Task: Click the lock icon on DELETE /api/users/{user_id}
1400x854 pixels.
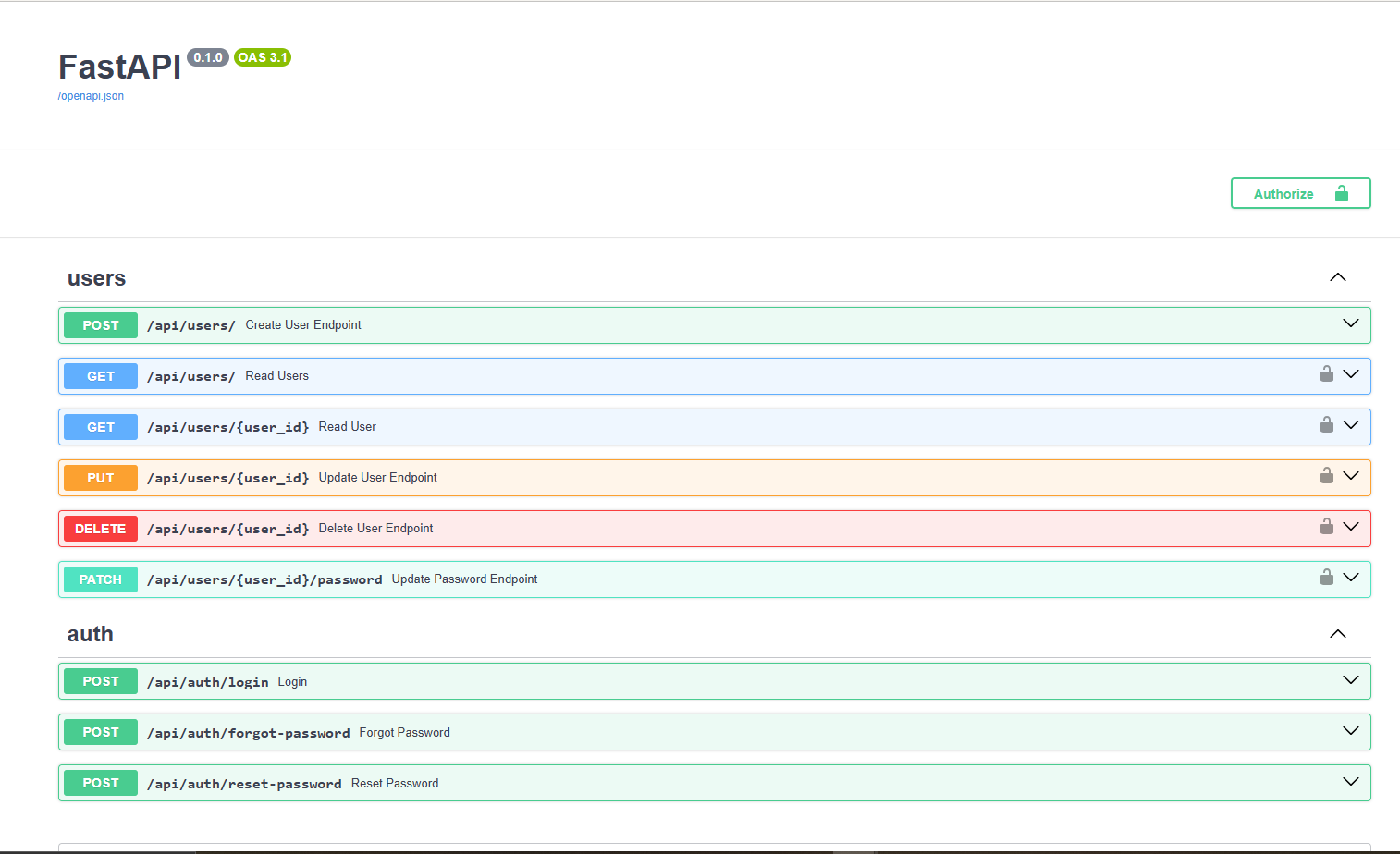Action: click(x=1326, y=526)
